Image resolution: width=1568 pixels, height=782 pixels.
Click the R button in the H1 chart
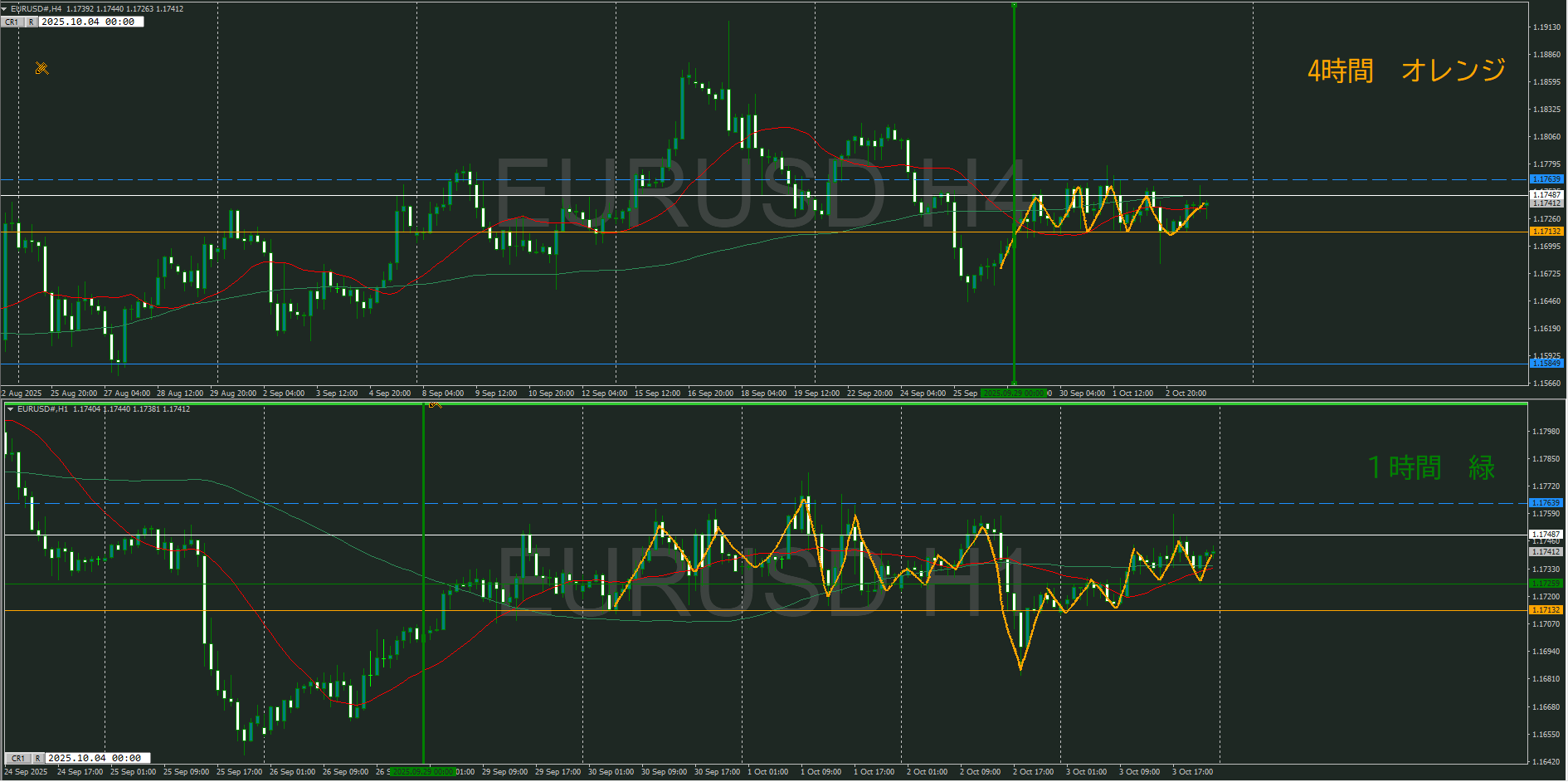(x=37, y=758)
